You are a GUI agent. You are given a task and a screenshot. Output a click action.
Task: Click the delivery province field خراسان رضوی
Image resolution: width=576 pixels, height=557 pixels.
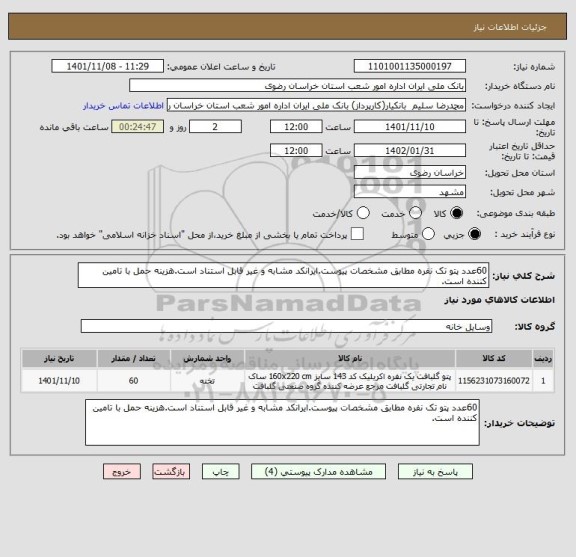[x=410, y=173]
